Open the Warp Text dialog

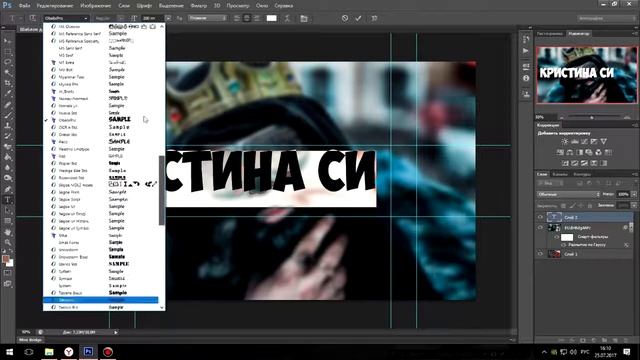click(x=287, y=18)
